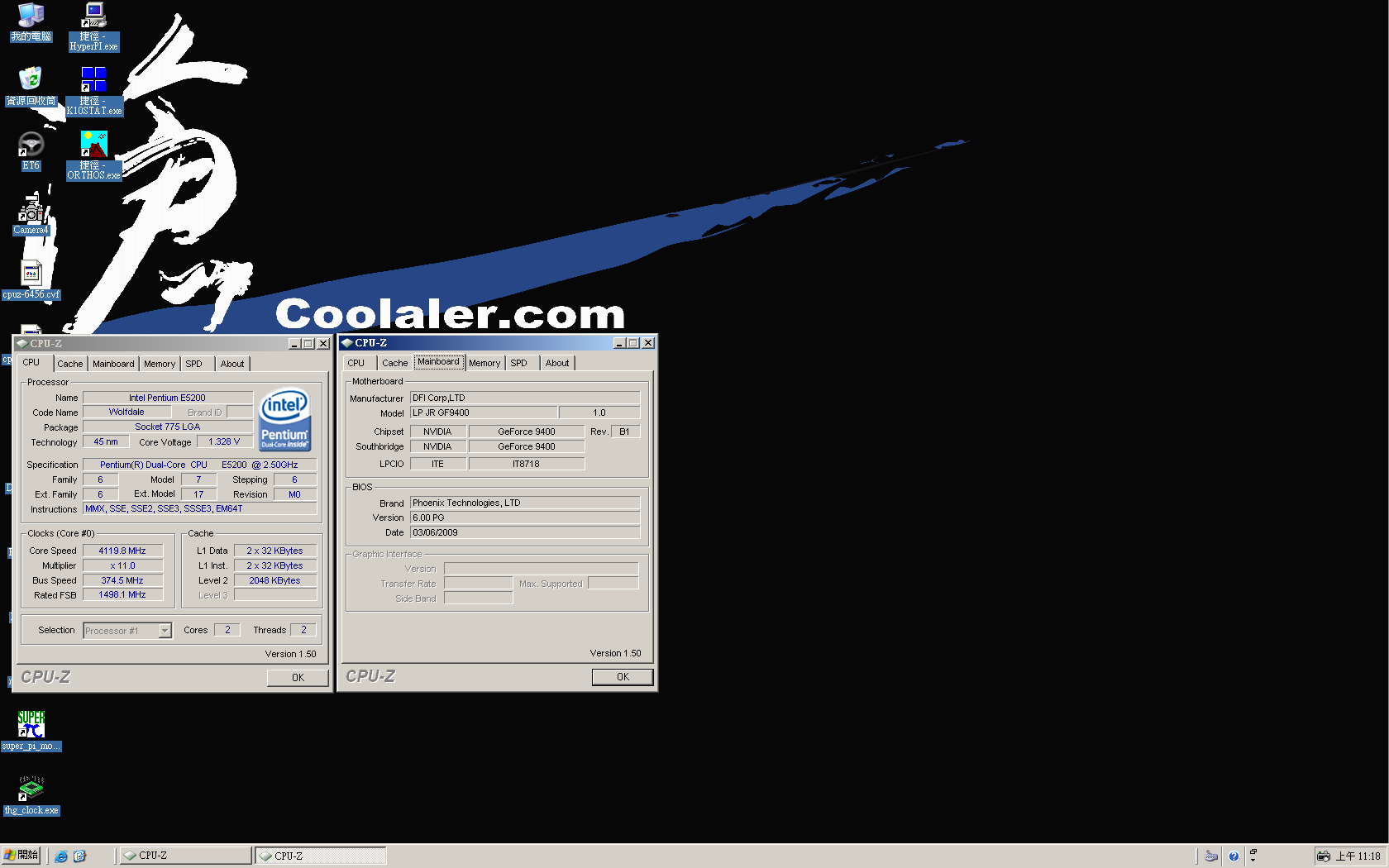Click the Phoenix Technologies BIOS brand value
This screenshot has width=1389, height=868.
(x=525, y=503)
